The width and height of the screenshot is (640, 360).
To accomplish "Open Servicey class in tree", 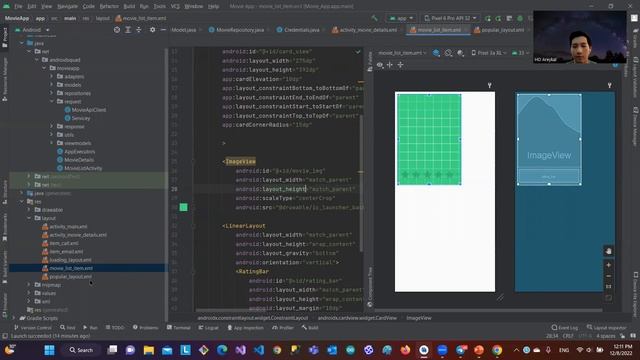I will pos(77,118).
